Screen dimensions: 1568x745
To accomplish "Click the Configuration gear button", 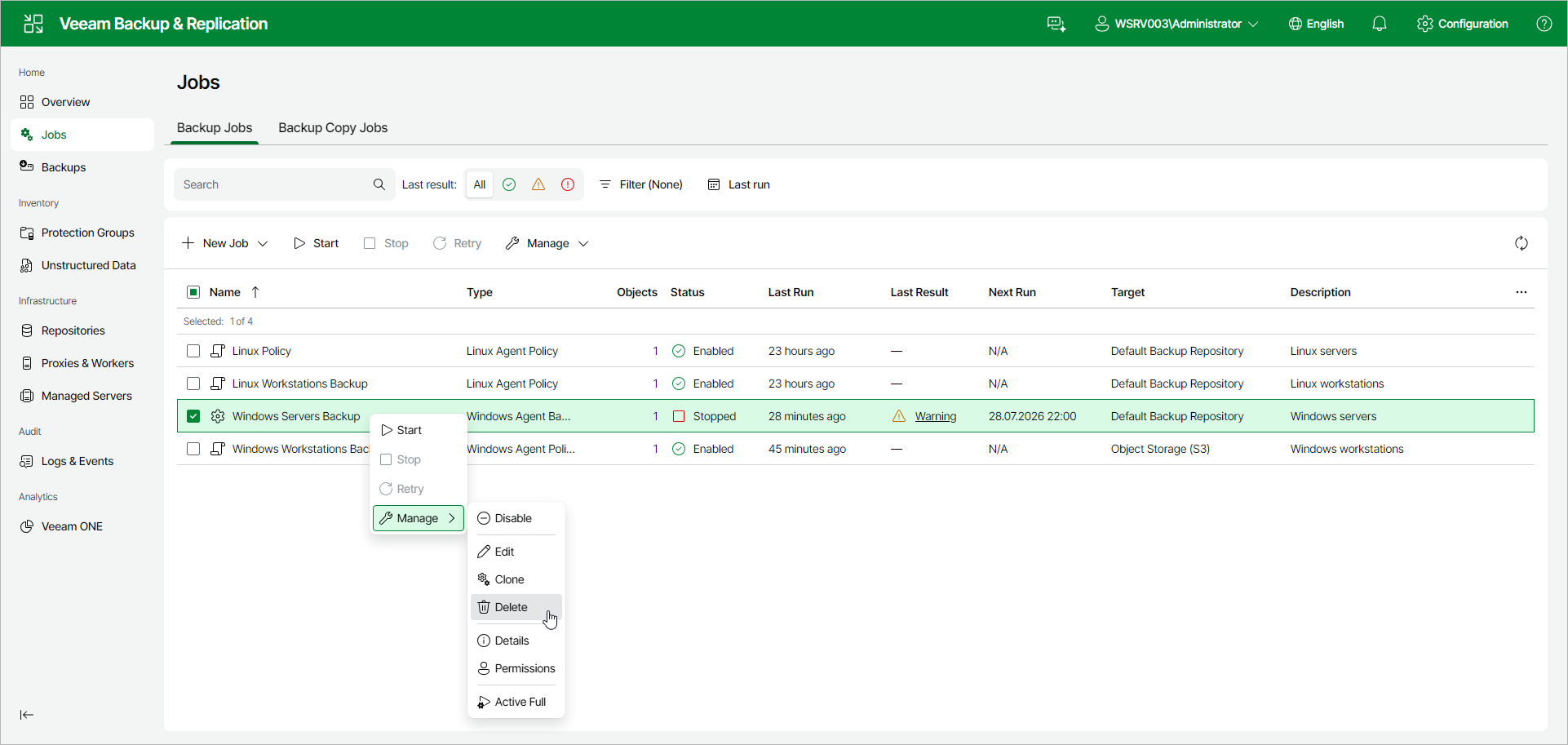I will [x=1463, y=24].
